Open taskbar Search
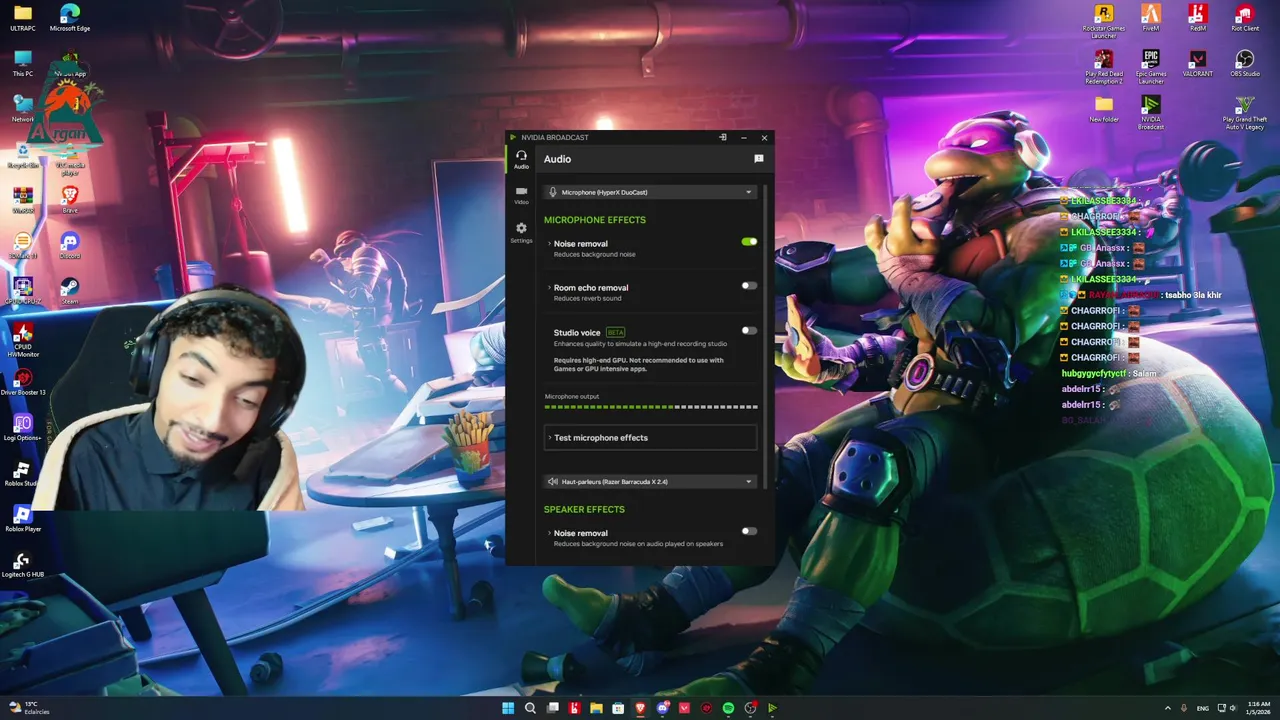The width and height of the screenshot is (1280, 720). 530,708
